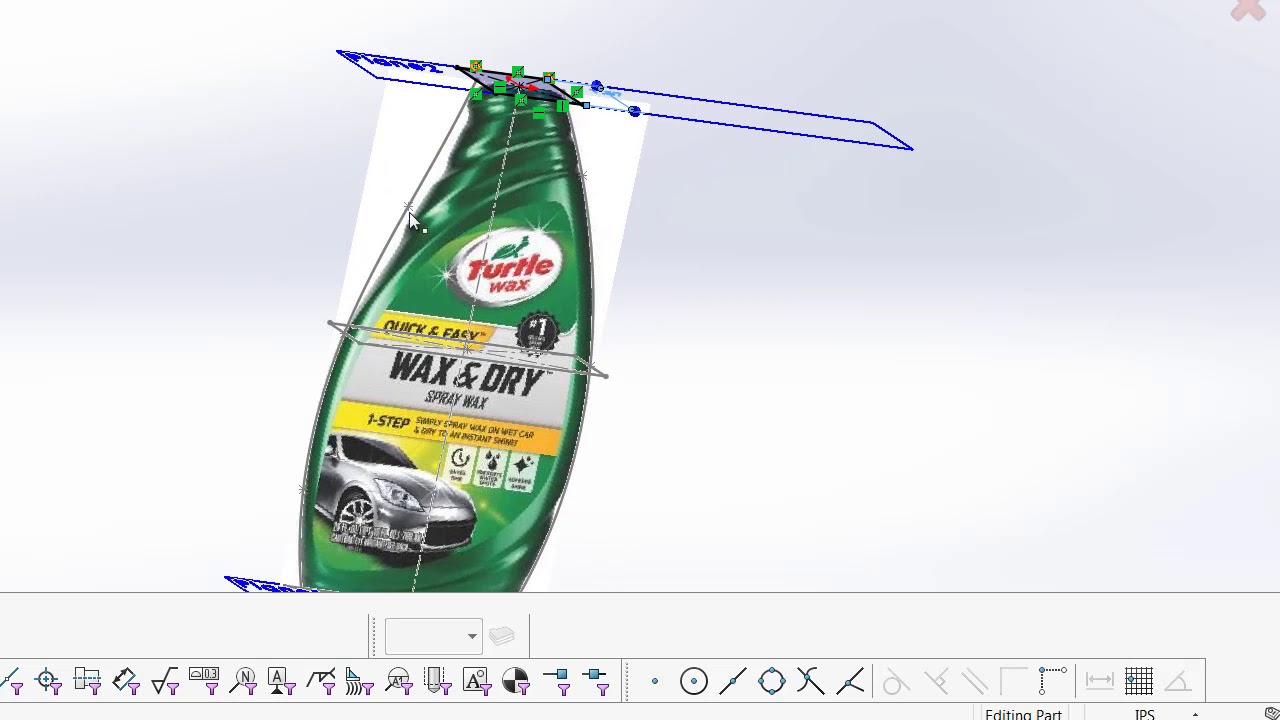This screenshot has height=720, width=1280.
Task: Toggle the Filter Datum Targets selection filter
Action: tap(398, 682)
